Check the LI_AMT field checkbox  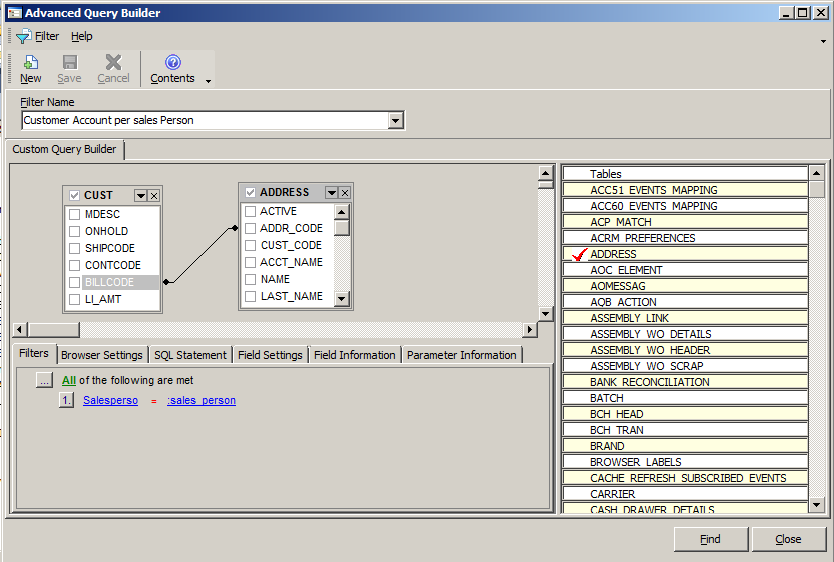(74, 299)
